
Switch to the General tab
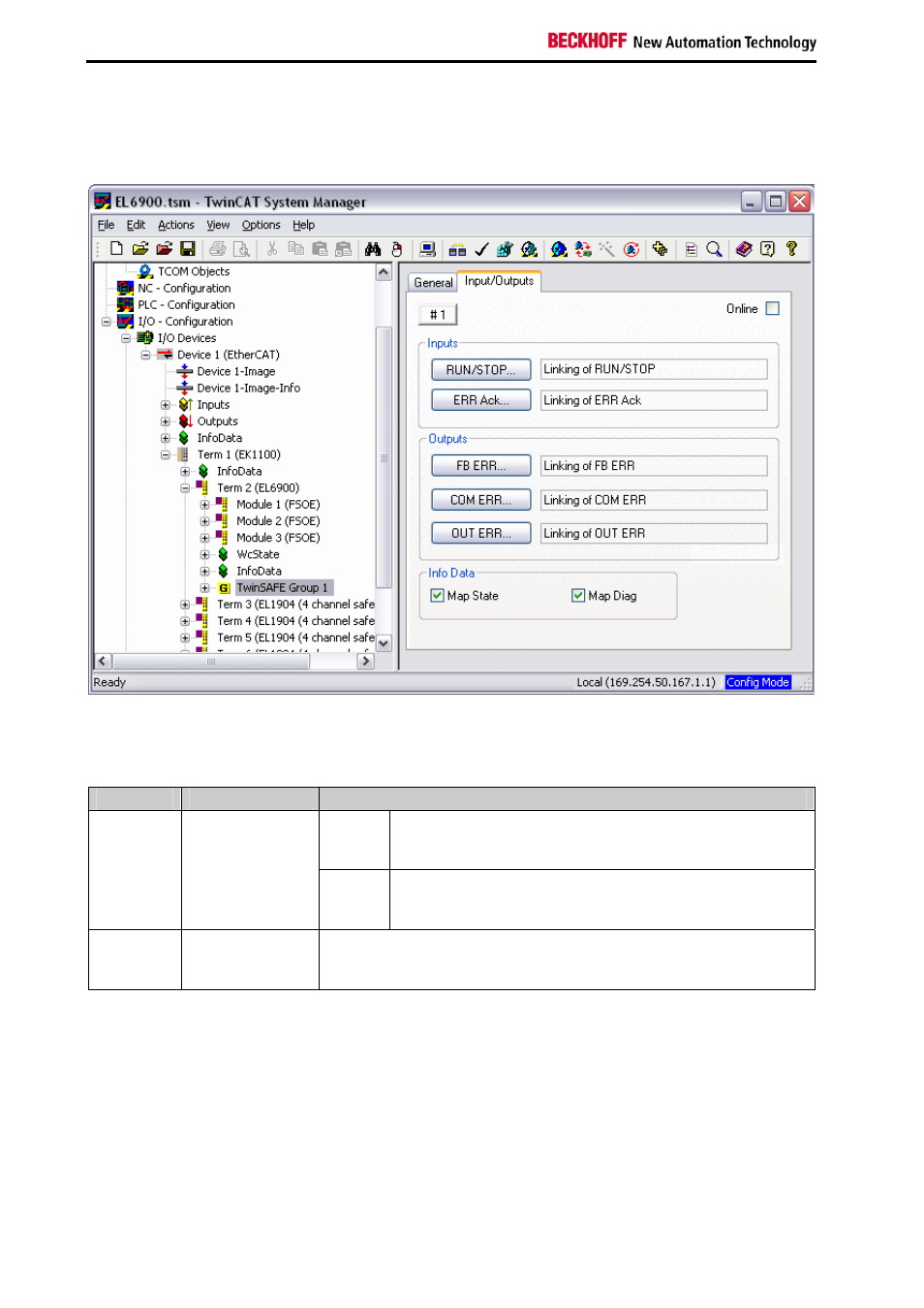[x=433, y=283]
